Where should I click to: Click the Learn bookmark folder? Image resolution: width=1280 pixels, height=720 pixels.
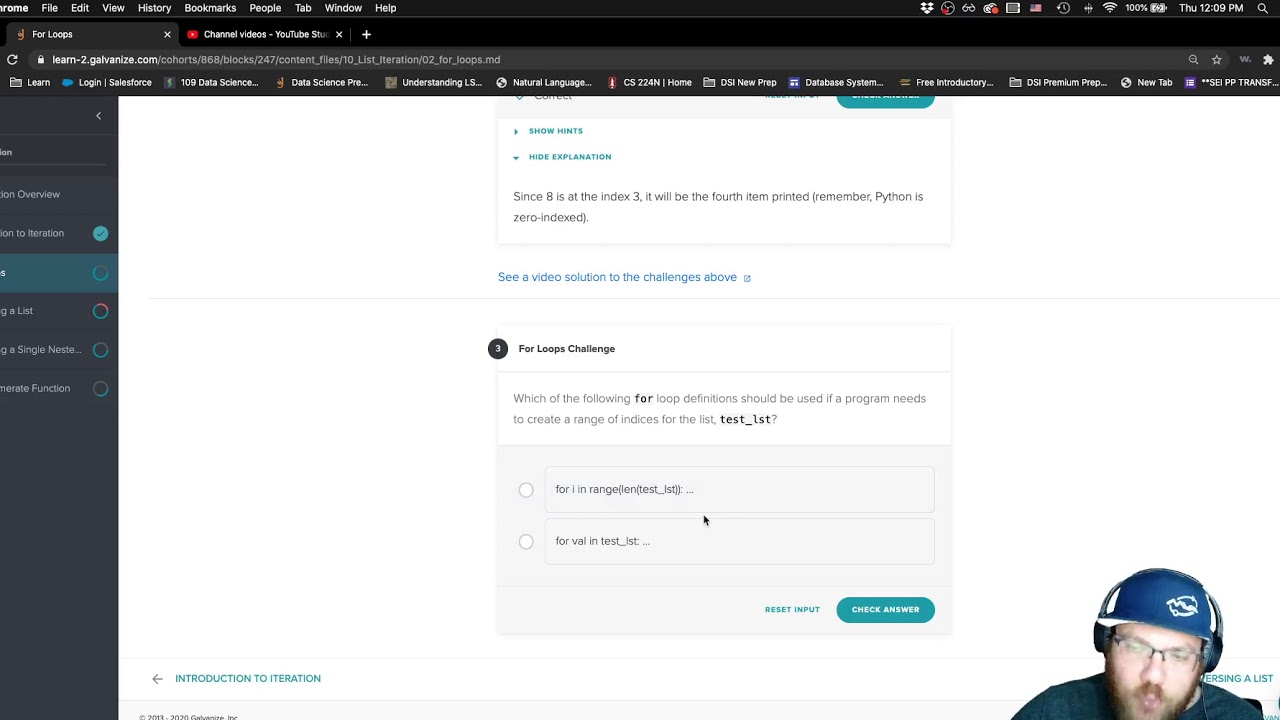30,82
